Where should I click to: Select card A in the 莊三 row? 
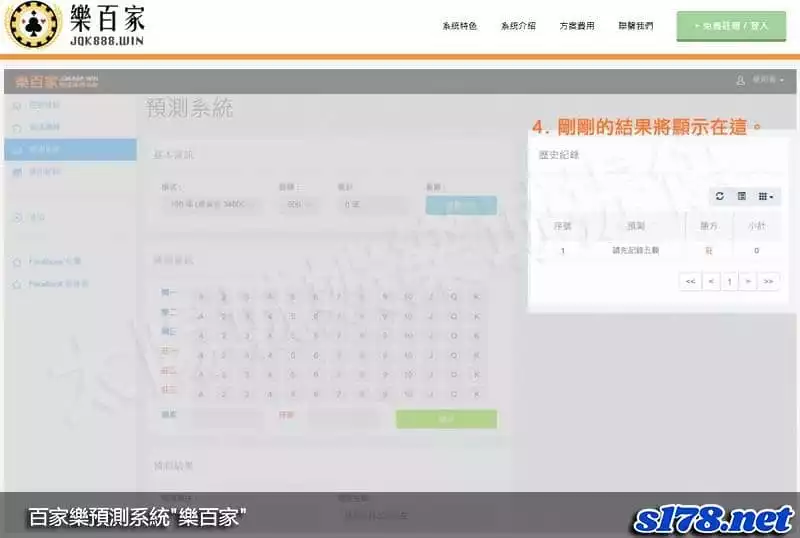click(201, 394)
